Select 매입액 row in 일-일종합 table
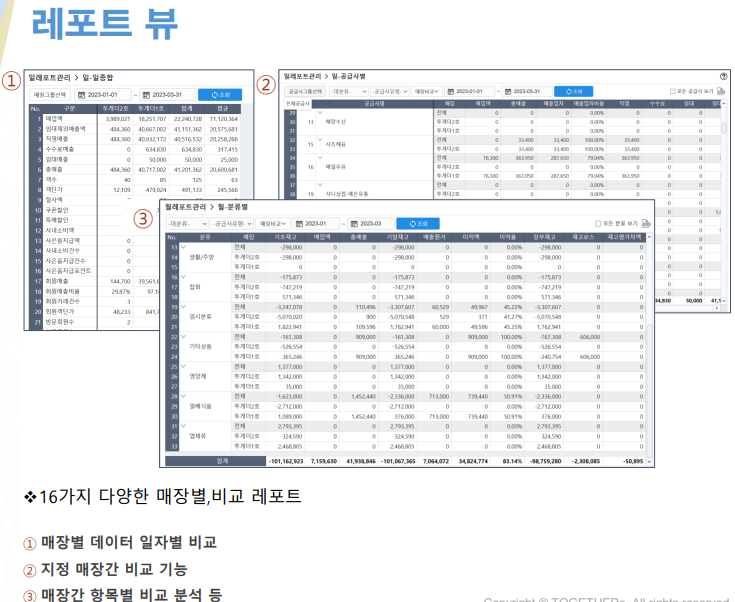Viewport: 735px width, 602px height. pyautogui.click(x=135, y=119)
